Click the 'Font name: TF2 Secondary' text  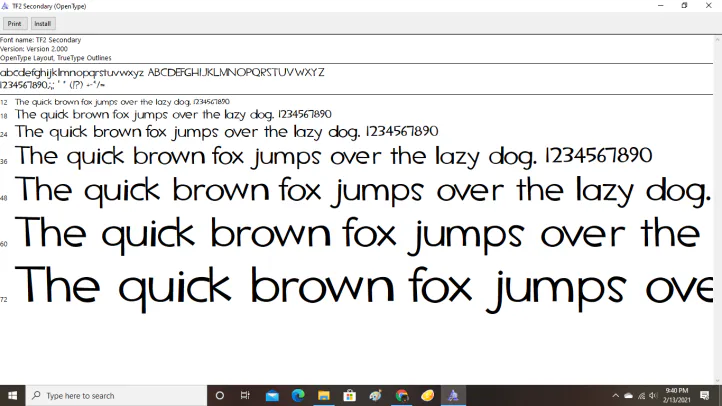[41, 40]
